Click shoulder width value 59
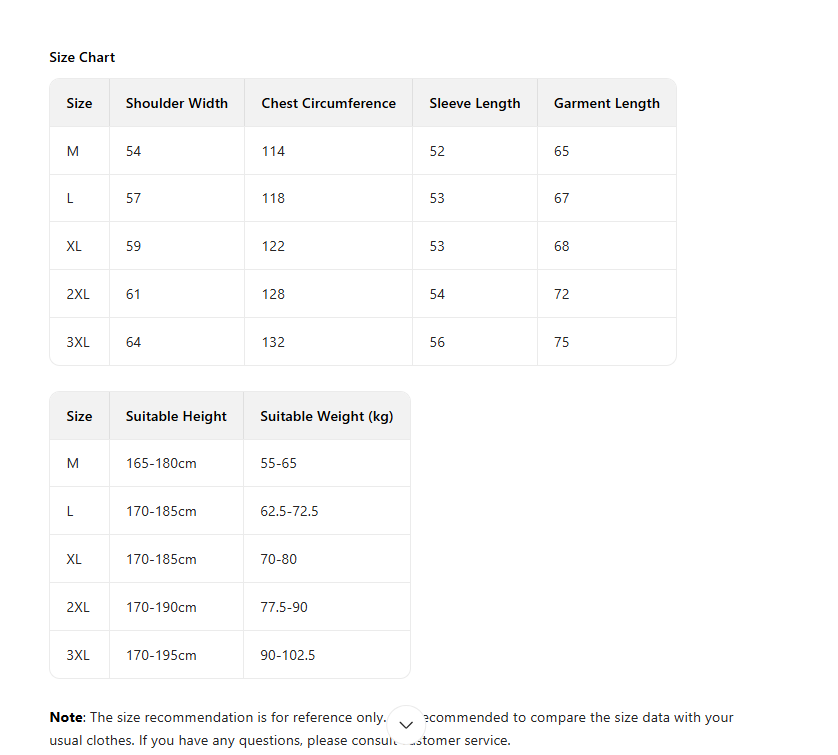 click(134, 246)
